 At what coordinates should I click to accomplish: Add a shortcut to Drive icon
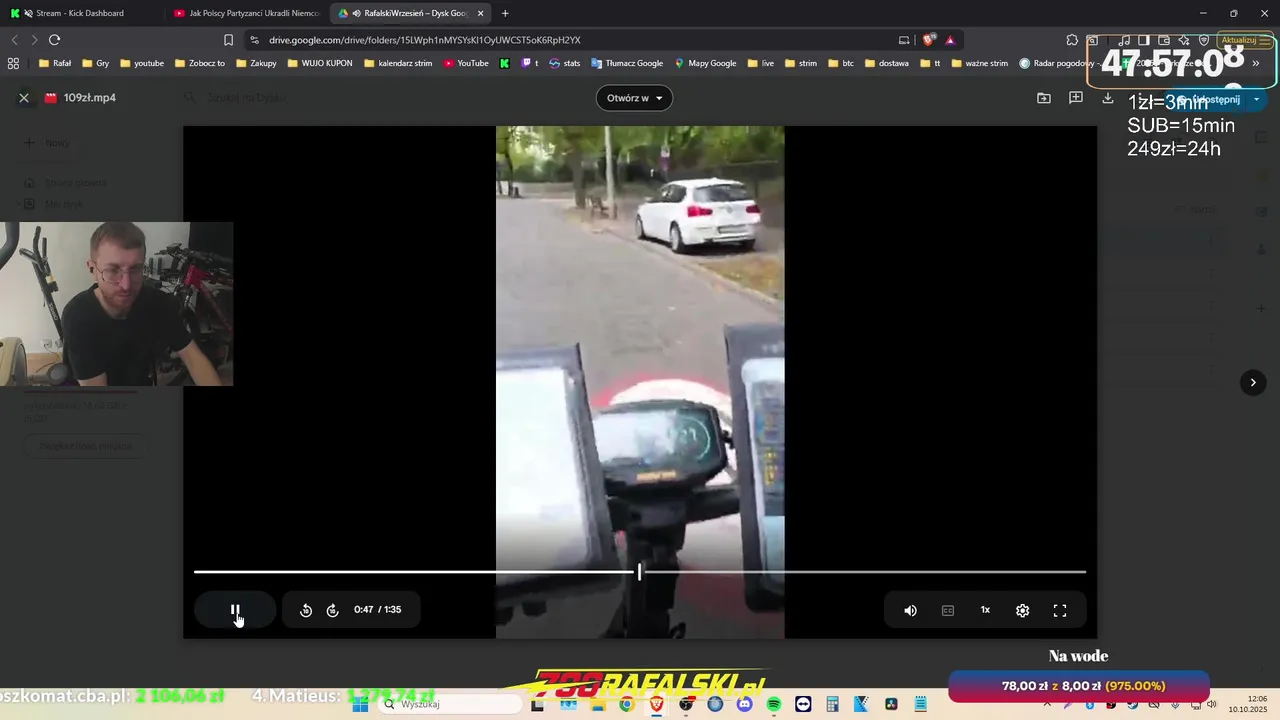1044,98
